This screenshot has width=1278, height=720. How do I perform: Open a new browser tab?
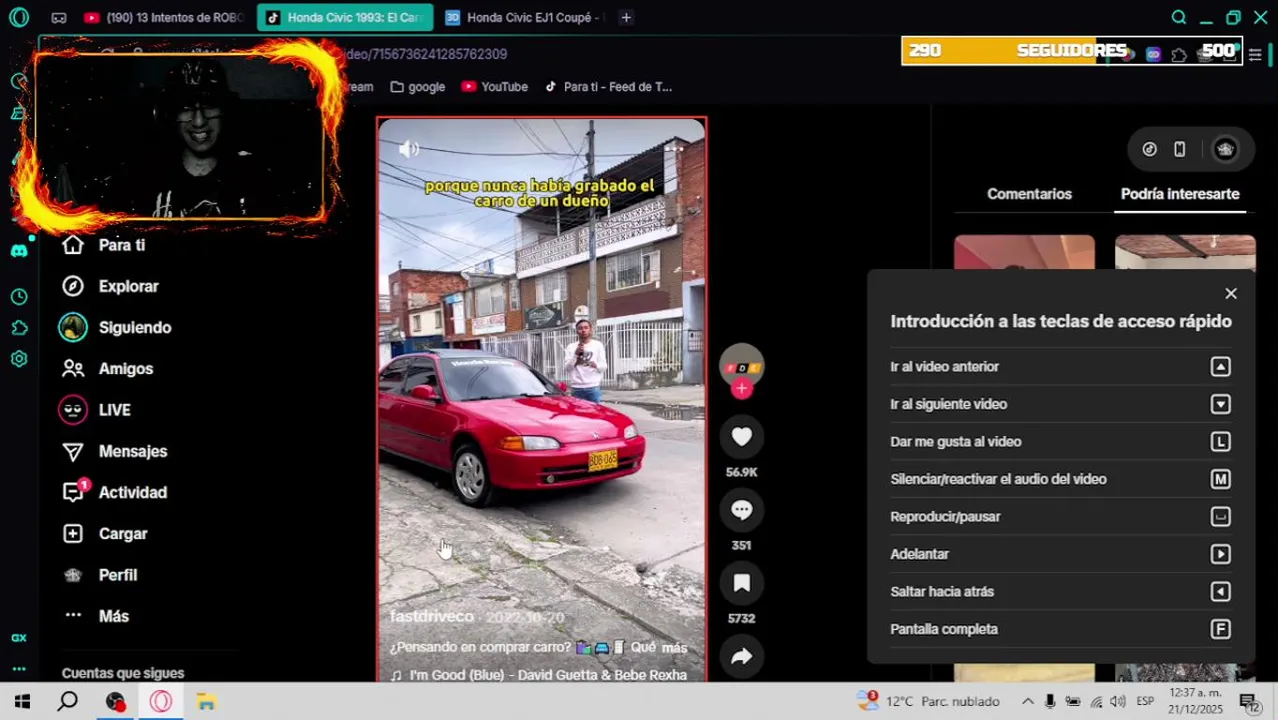pyautogui.click(x=625, y=17)
